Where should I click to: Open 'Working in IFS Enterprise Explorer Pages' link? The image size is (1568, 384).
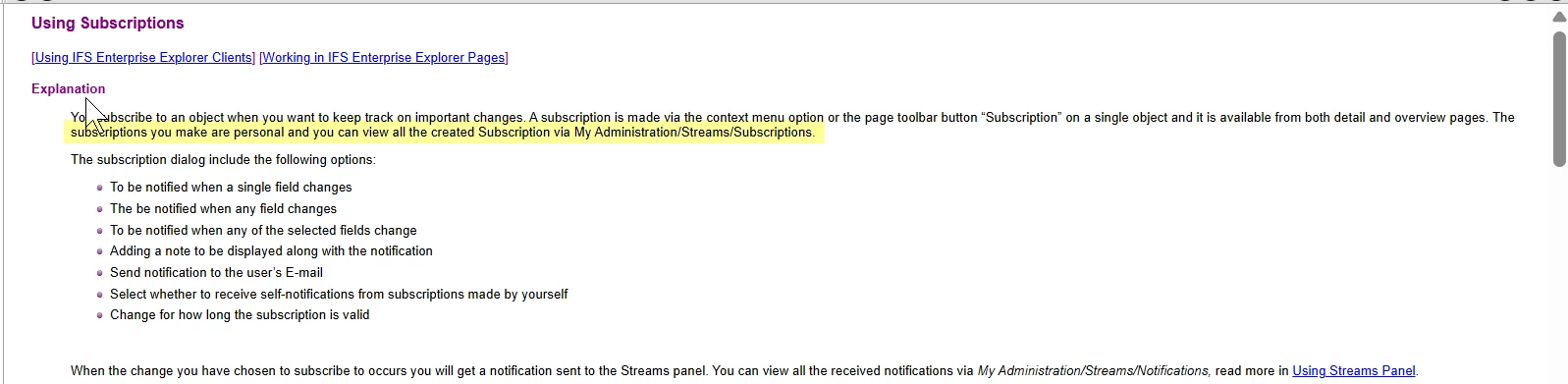click(x=384, y=58)
